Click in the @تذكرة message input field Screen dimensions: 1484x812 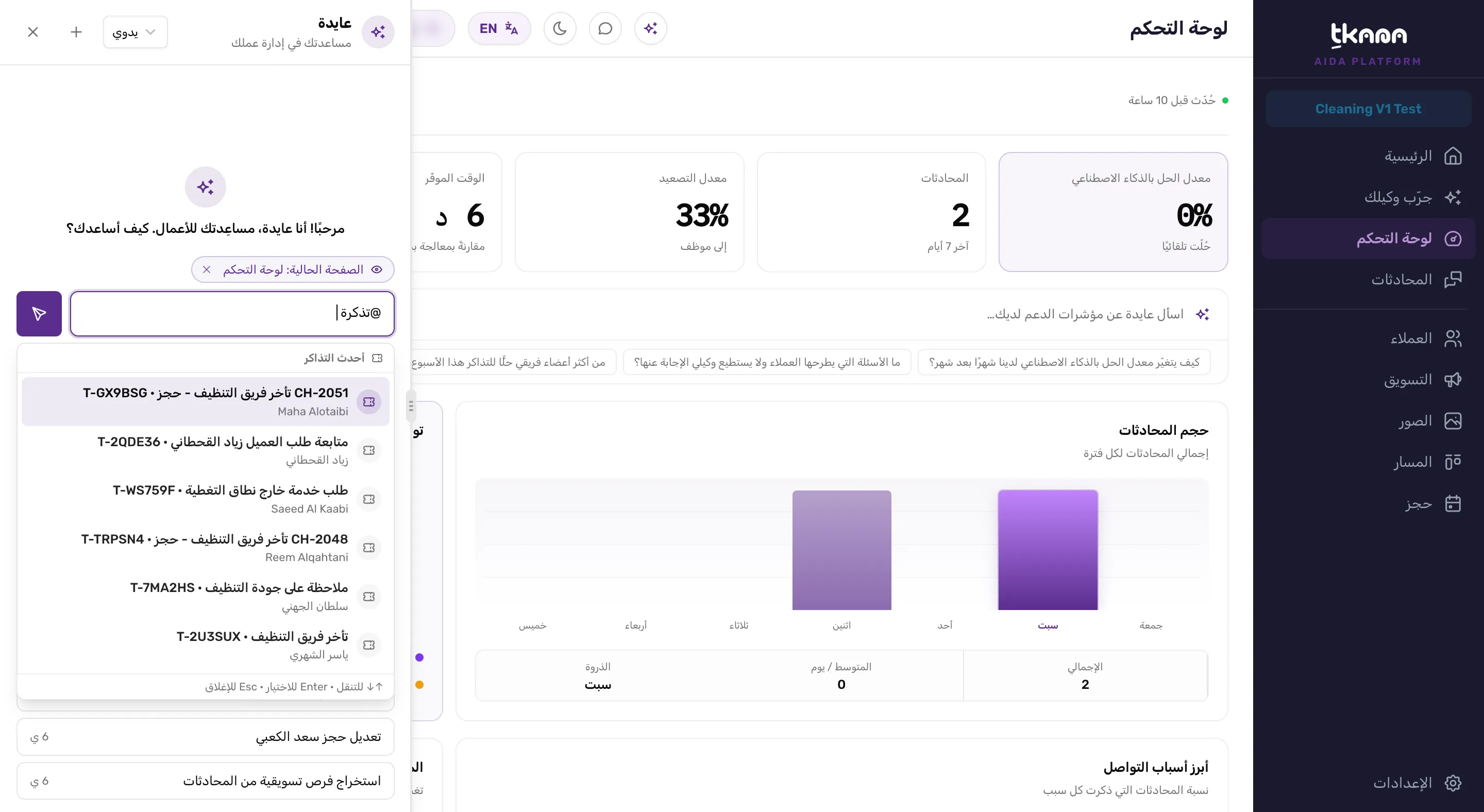(232, 313)
